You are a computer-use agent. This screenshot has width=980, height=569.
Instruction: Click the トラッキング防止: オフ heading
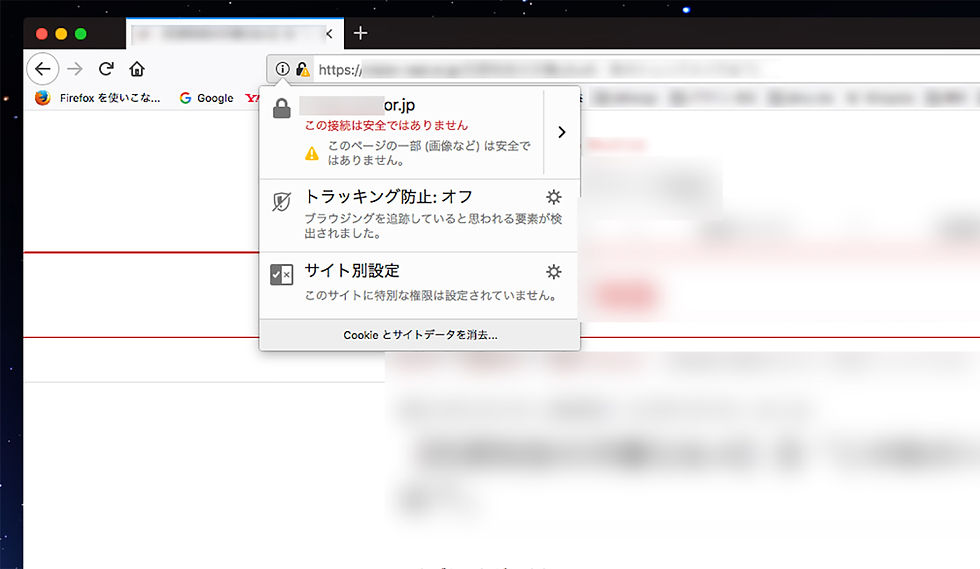(389, 197)
